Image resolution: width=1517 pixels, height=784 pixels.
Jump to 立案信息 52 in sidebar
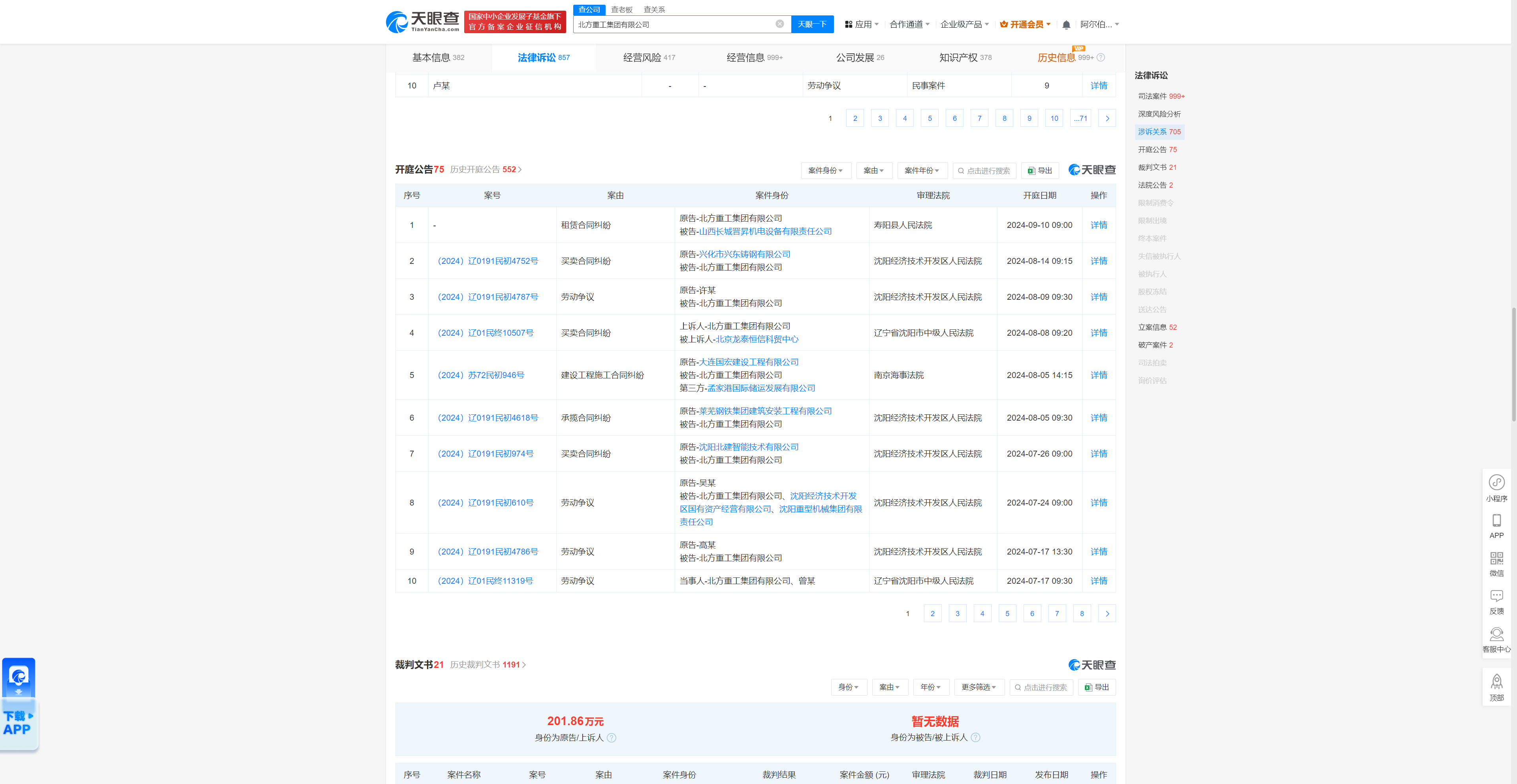[x=1157, y=327]
